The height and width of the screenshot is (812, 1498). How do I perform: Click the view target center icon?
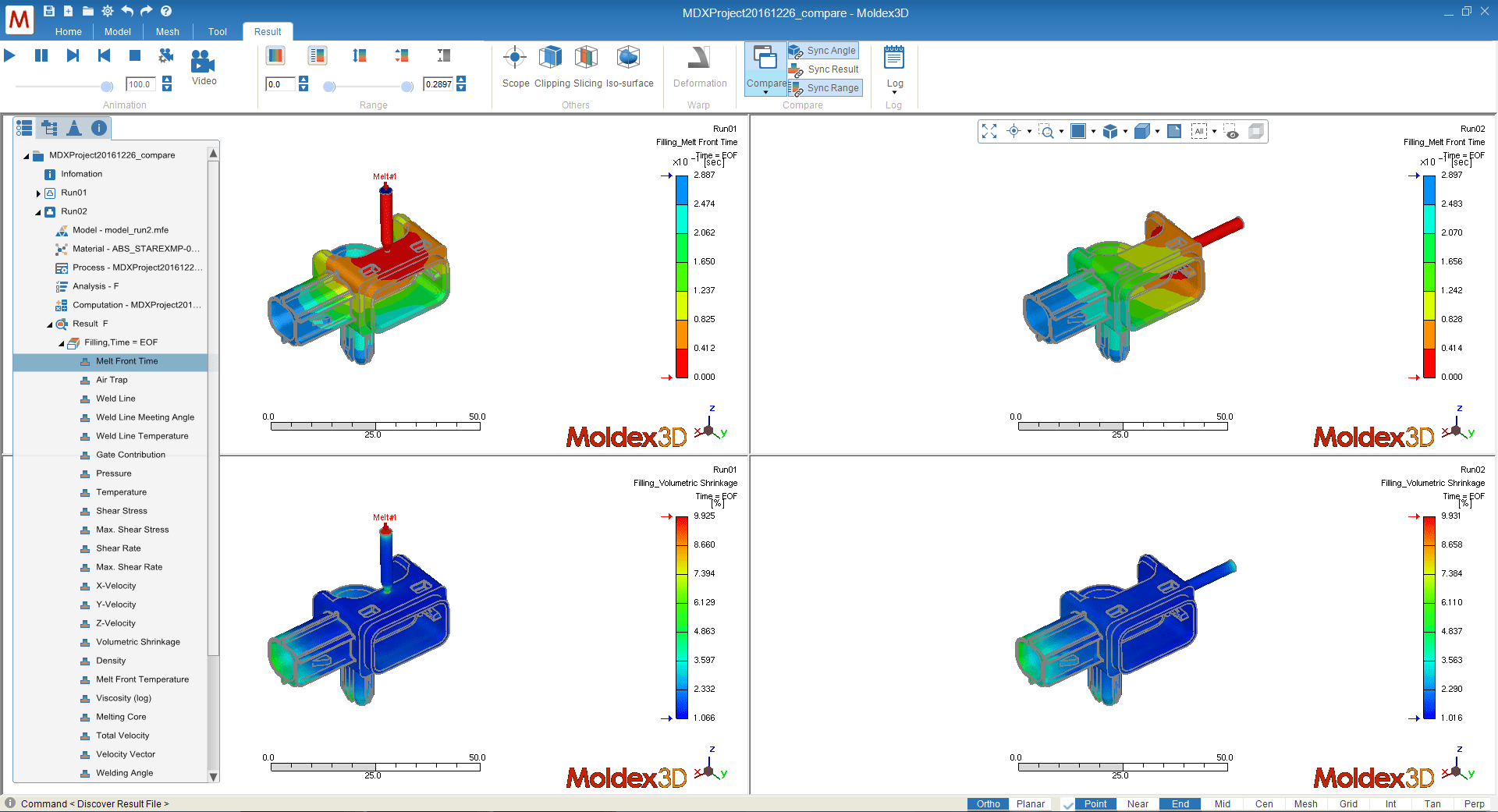(1013, 131)
